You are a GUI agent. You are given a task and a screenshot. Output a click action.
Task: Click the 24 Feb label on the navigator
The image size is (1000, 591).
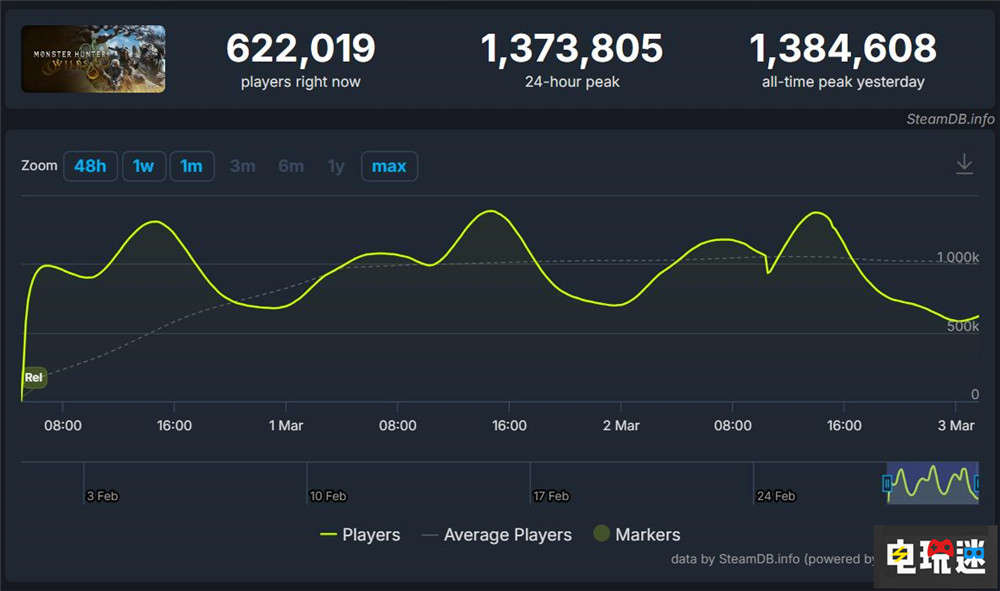click(775, 495)
